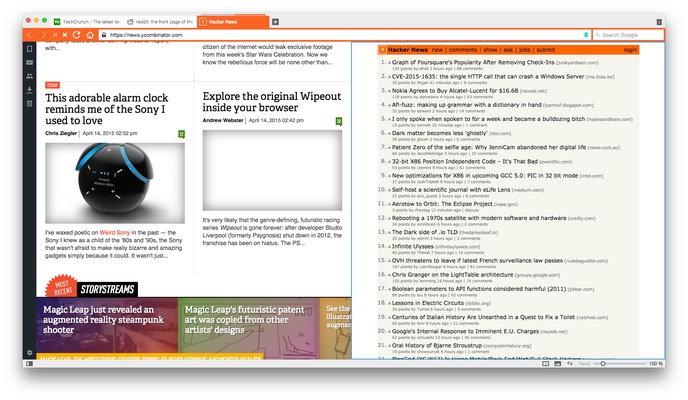The image size is (688, 400).
Task: Toggle image loading in status bar
Action: click(x=558, y=364)
